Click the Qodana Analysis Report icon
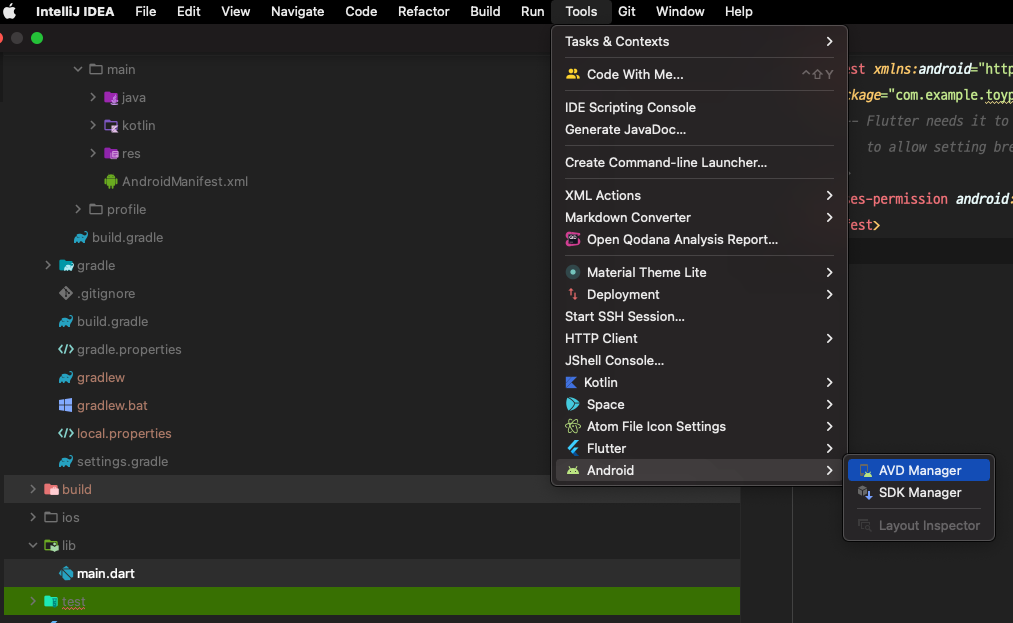 (x=572, y=239)
